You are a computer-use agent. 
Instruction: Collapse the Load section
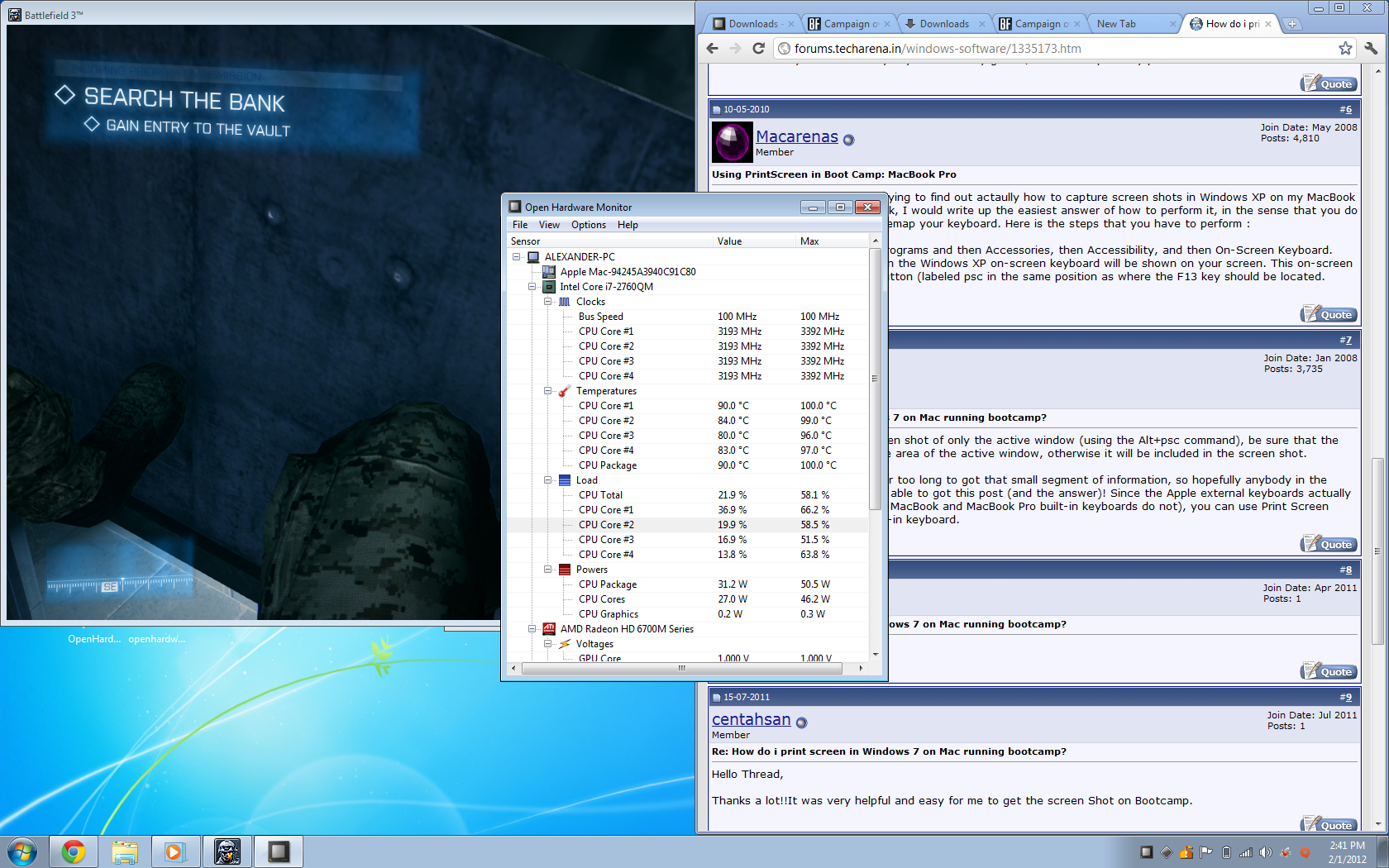(x=547, y=480)
